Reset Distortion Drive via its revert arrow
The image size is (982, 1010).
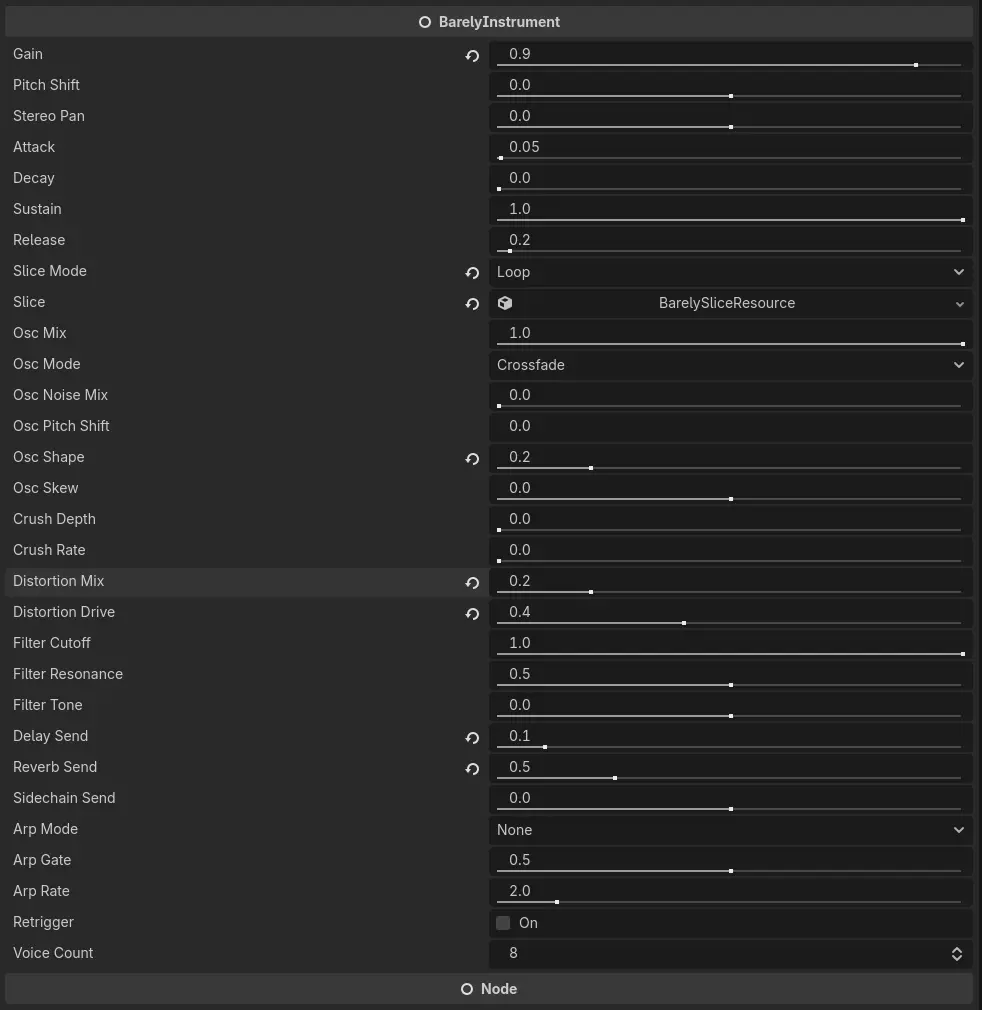click(x=472, y=613)
